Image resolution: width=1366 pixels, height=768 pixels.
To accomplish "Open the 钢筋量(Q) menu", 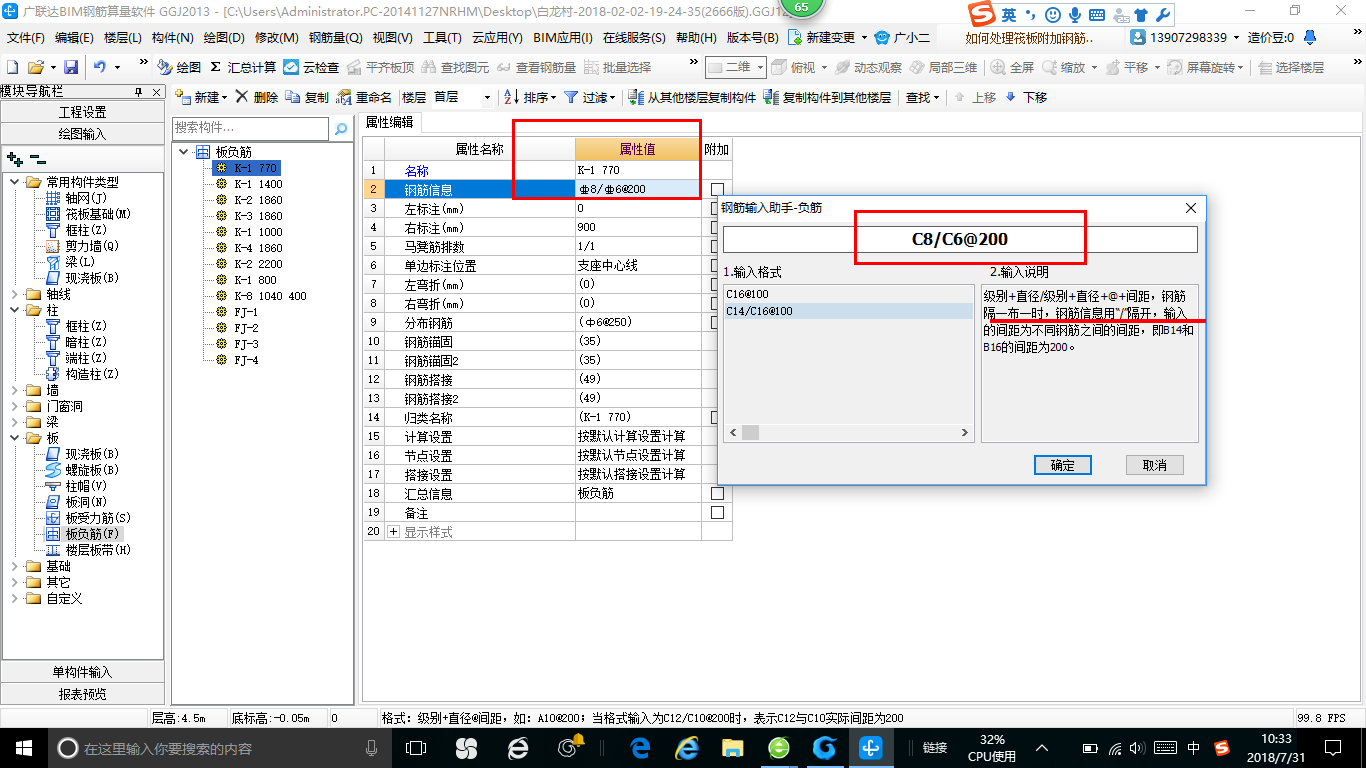I will coord(336,37).
